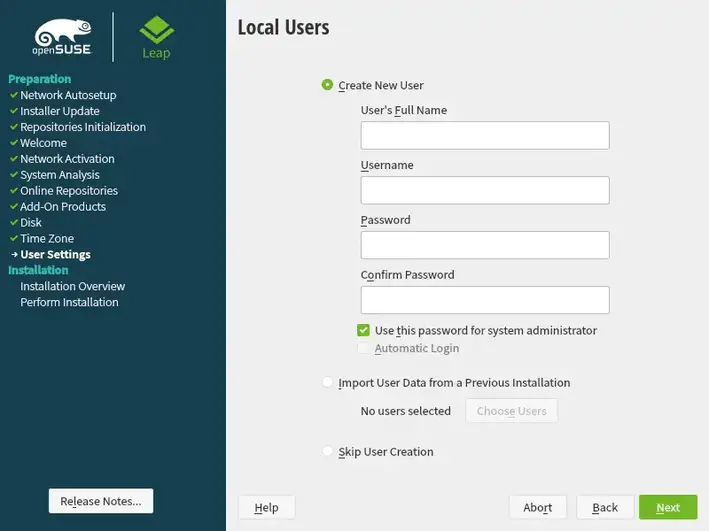The image size is (709, 531).
Task: Click the Network Autosetup step
Action: pos(68,95)
